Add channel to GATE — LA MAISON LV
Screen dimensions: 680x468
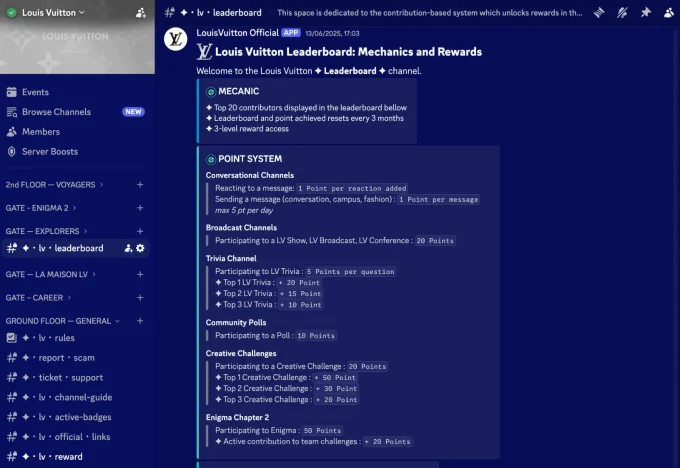140,274
